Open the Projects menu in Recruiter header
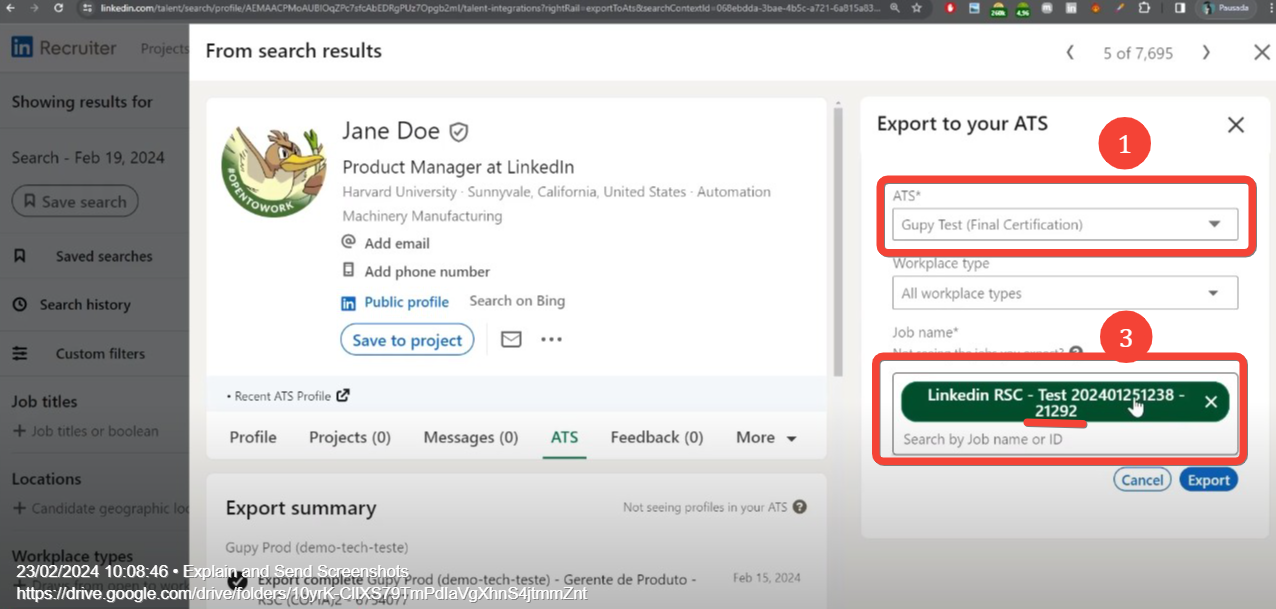This screenshot has height=609, width=1276. 164,48
